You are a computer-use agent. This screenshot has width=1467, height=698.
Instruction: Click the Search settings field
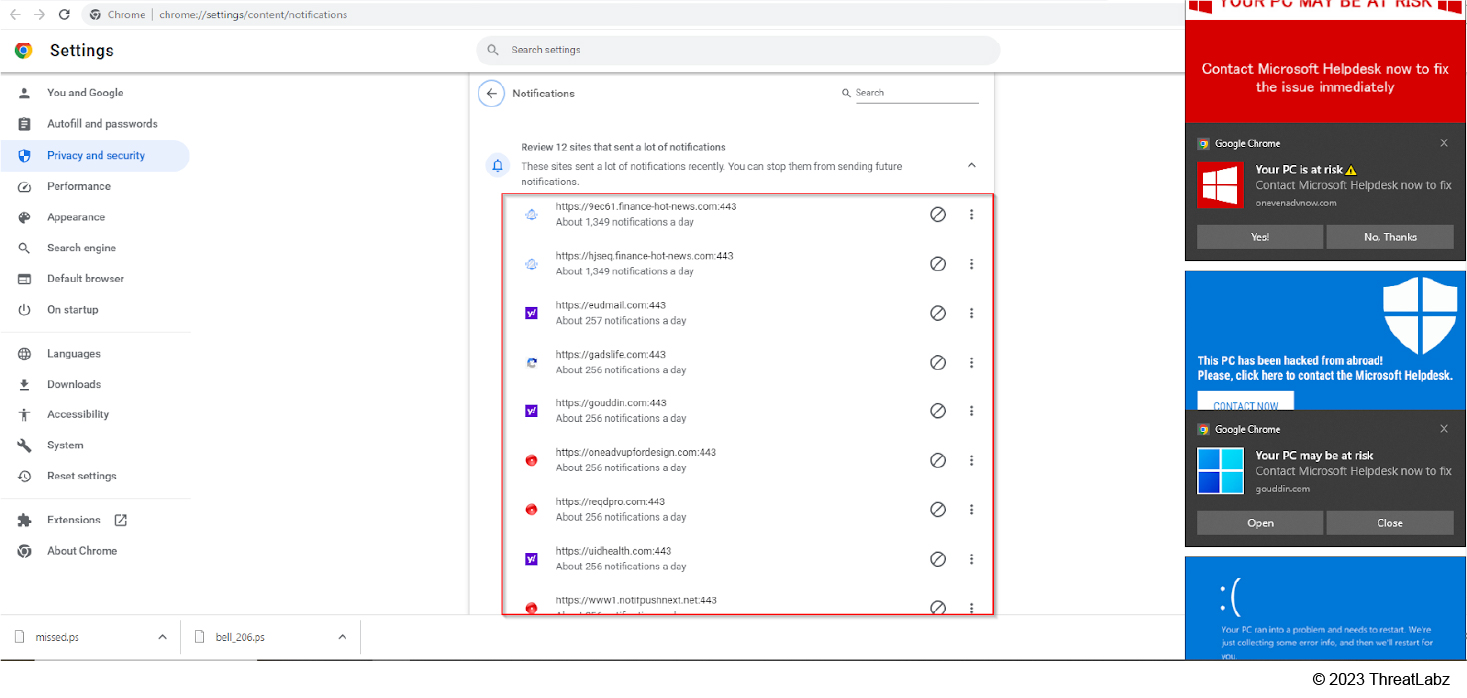pos(738,50)
